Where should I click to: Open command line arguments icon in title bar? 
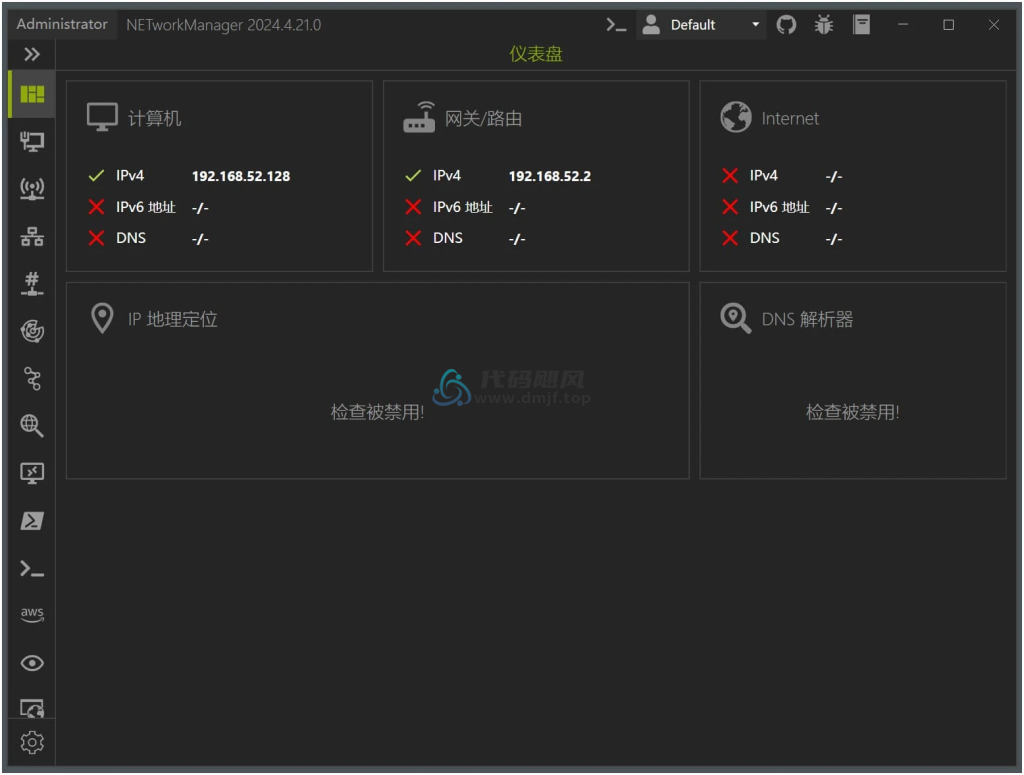coord(616,25)
